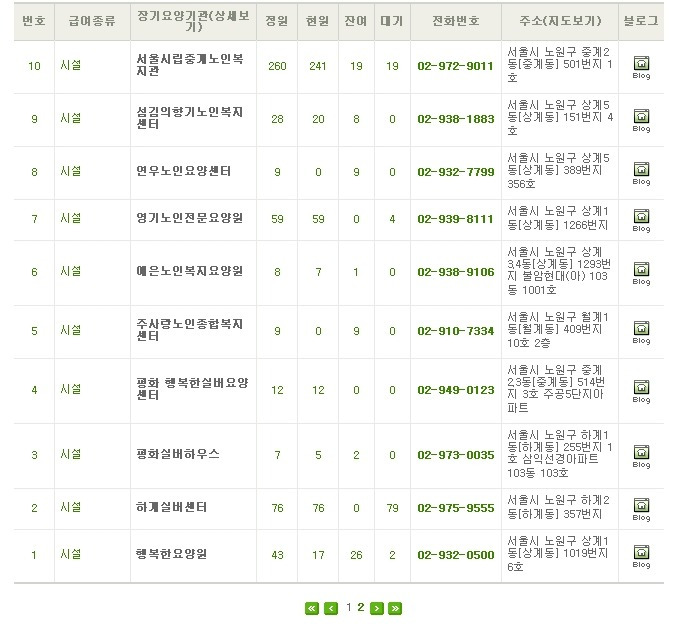
Task: Show map for address 주공5단지아파트
Action: tap(556, 389)
